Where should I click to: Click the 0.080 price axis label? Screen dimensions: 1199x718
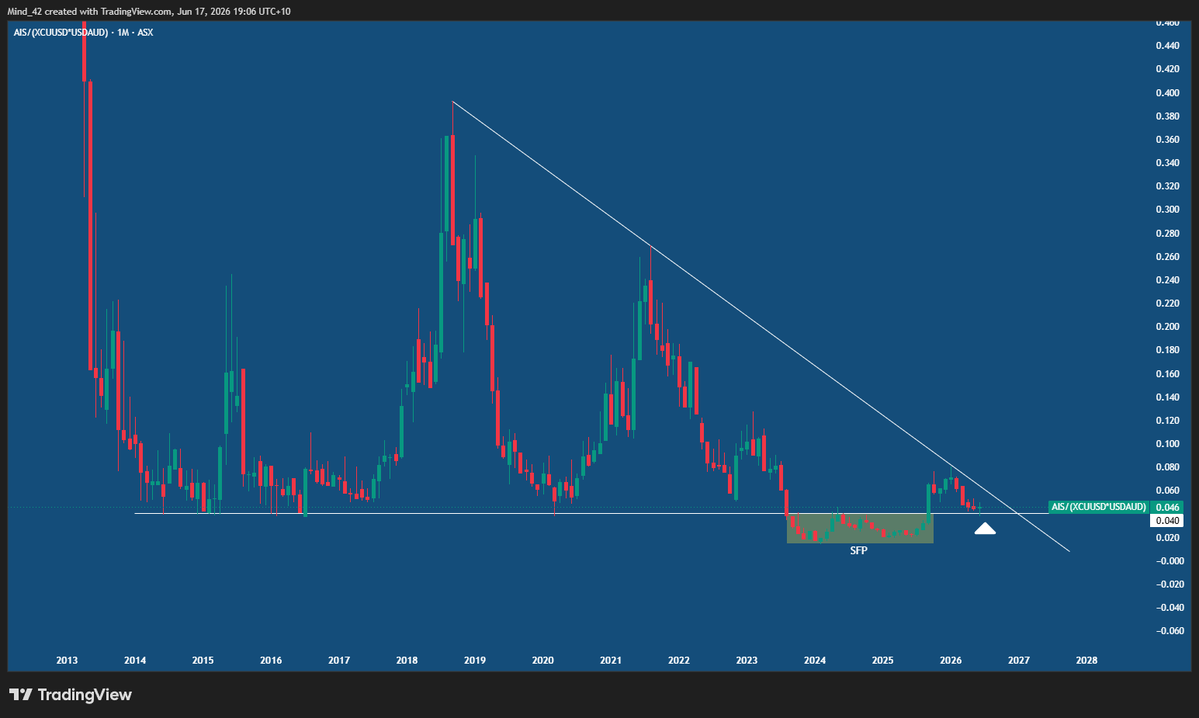[x=1167, y=467]
